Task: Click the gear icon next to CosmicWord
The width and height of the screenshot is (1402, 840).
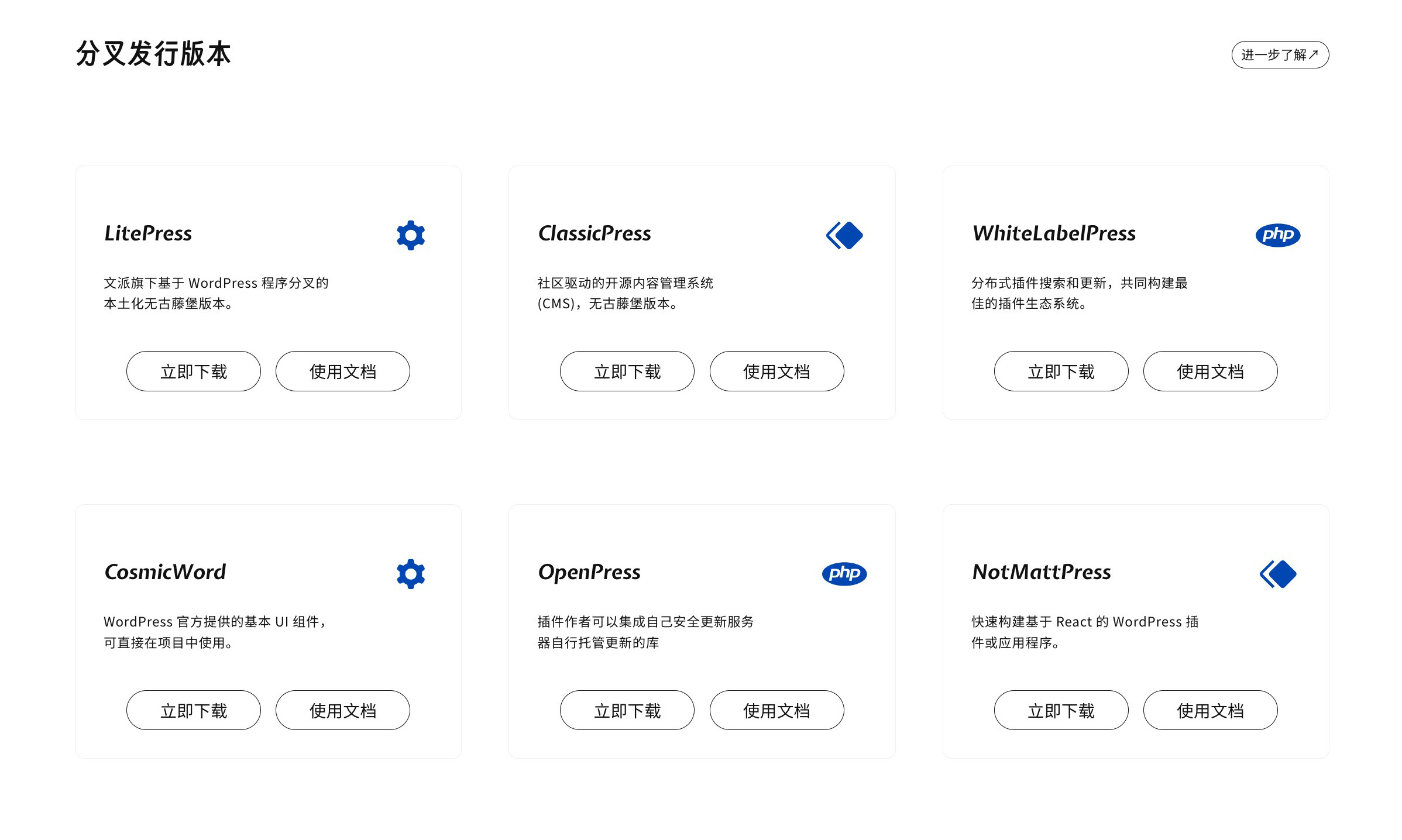Action: click(x=410, y=574)
